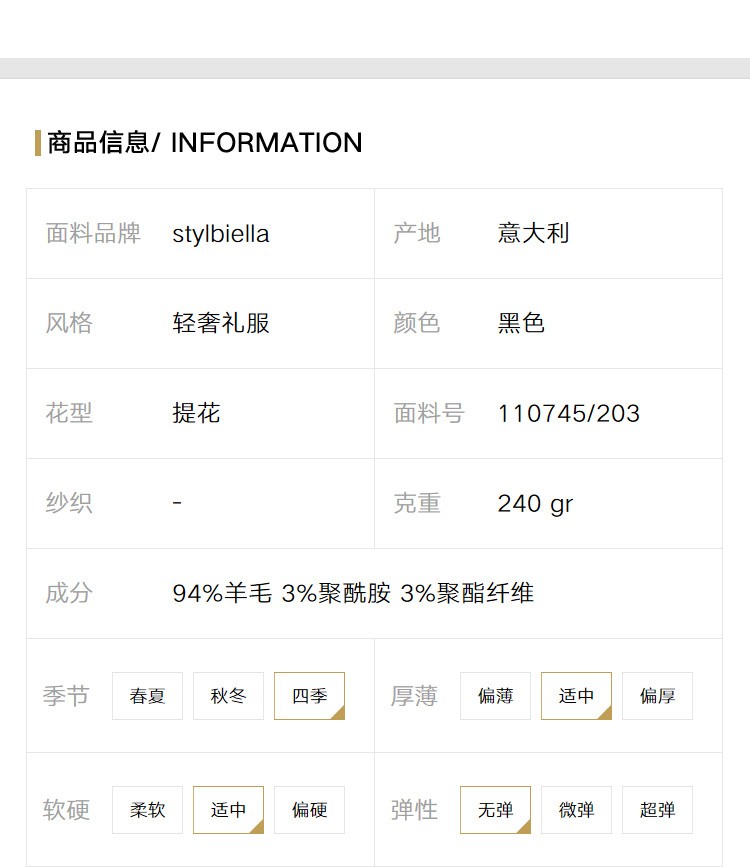The width and height of the screenshot is (750, 867).
Task: Pick the 柔软 softness option
Action: 147,809
